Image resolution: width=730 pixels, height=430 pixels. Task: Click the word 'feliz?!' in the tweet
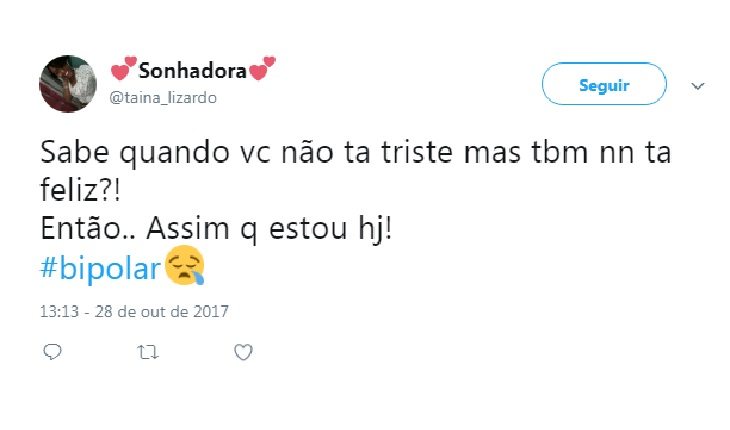[x=80, y=190]
